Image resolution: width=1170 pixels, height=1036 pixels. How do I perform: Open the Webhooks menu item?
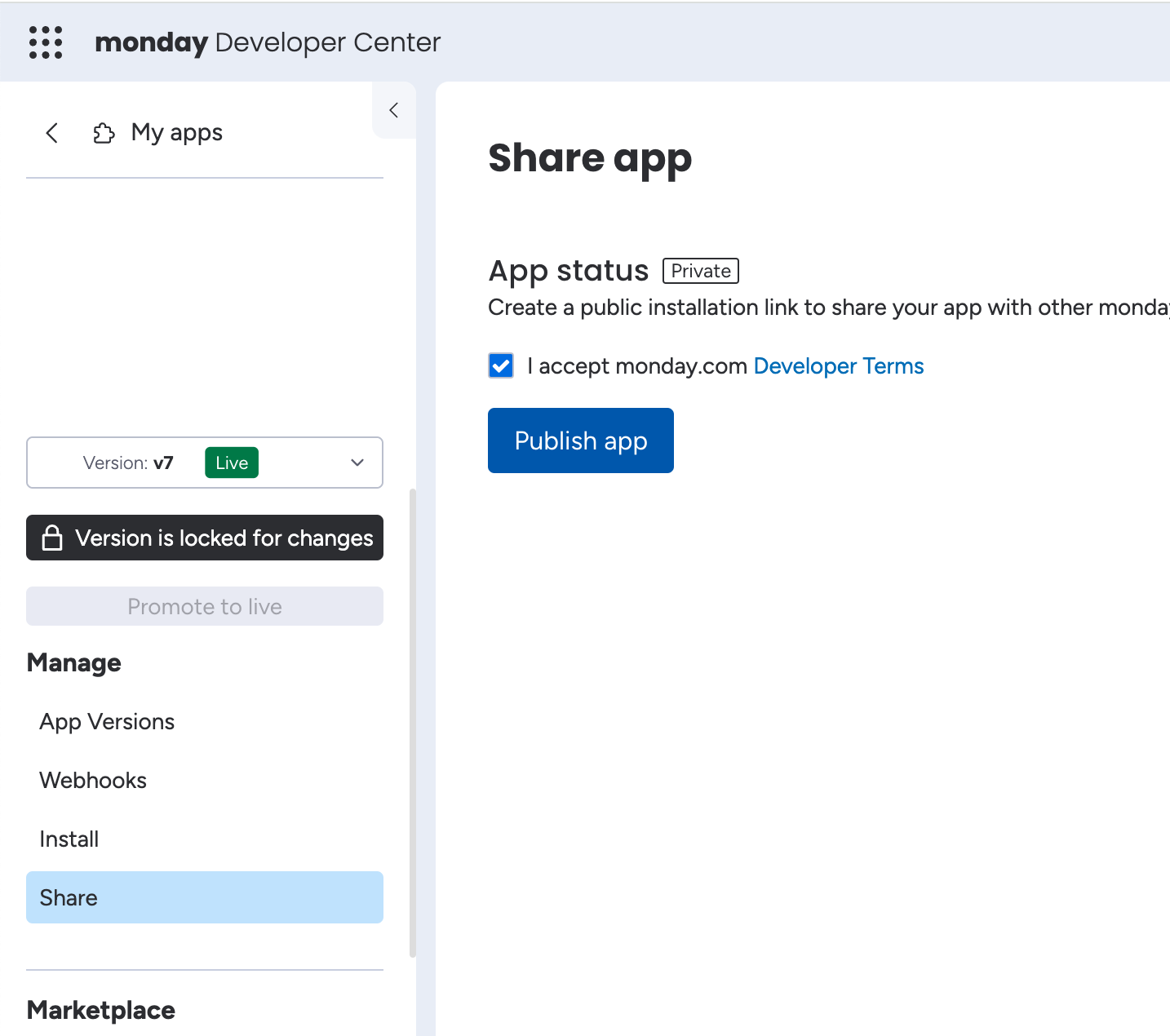tap(205, 781)
